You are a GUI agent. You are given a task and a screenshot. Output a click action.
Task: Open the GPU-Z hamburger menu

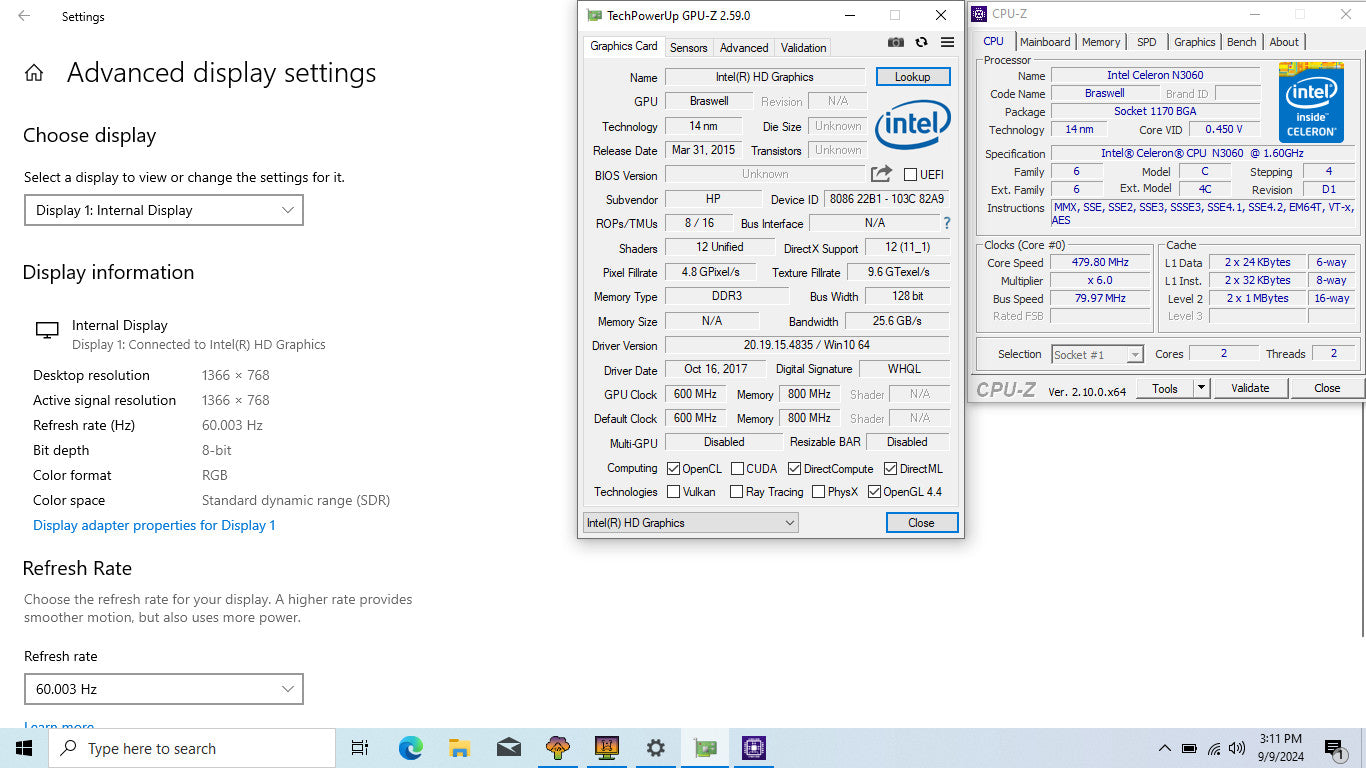947,43
